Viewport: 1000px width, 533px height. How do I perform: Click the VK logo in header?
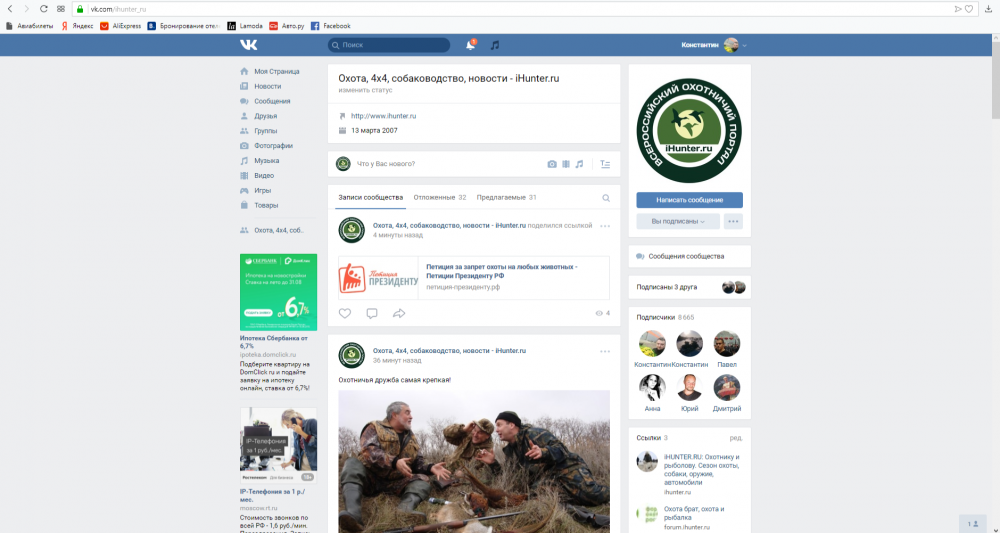tap(248, 45)
